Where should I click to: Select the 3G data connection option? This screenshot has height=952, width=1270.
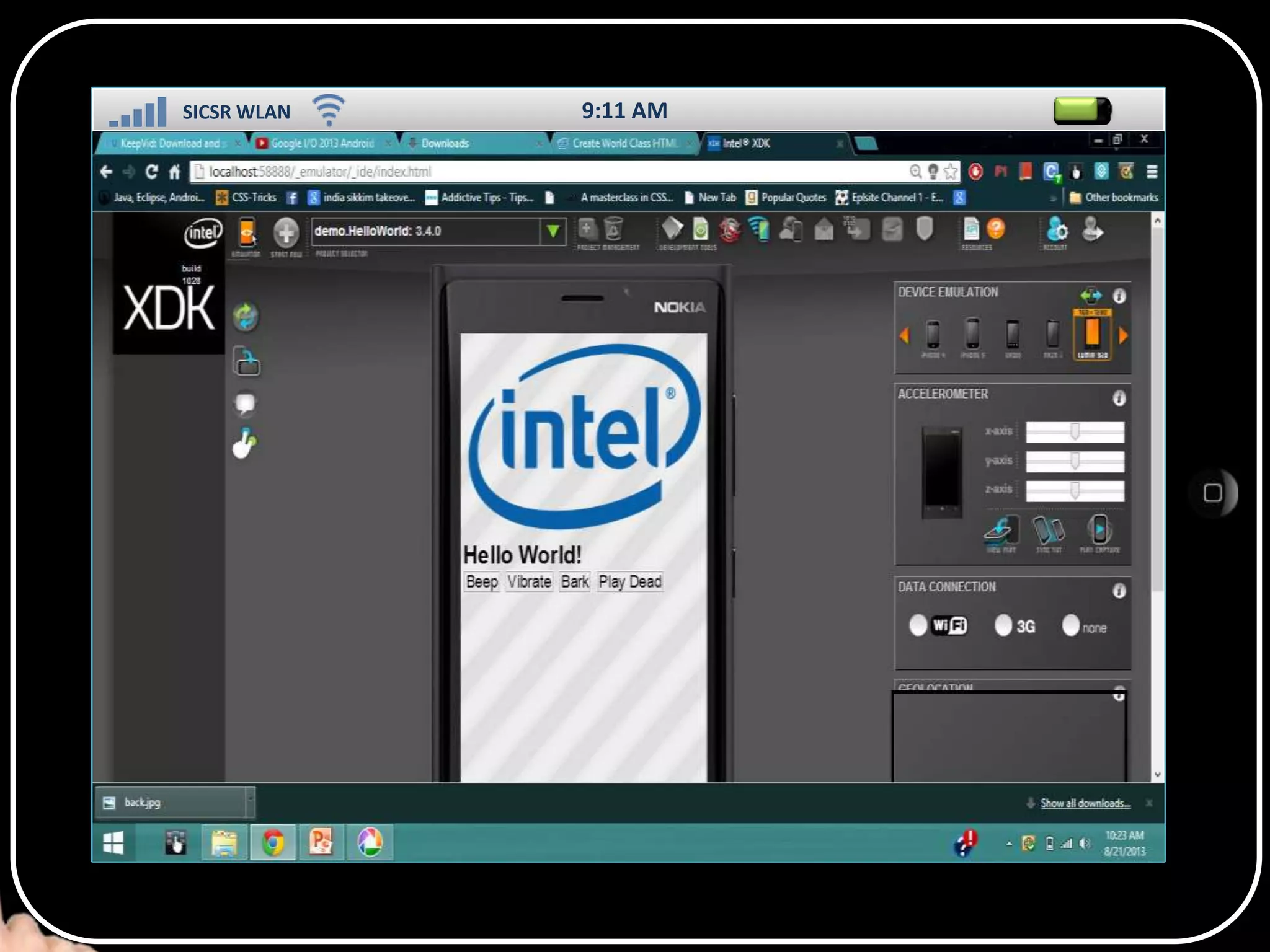coord(1003,625)
